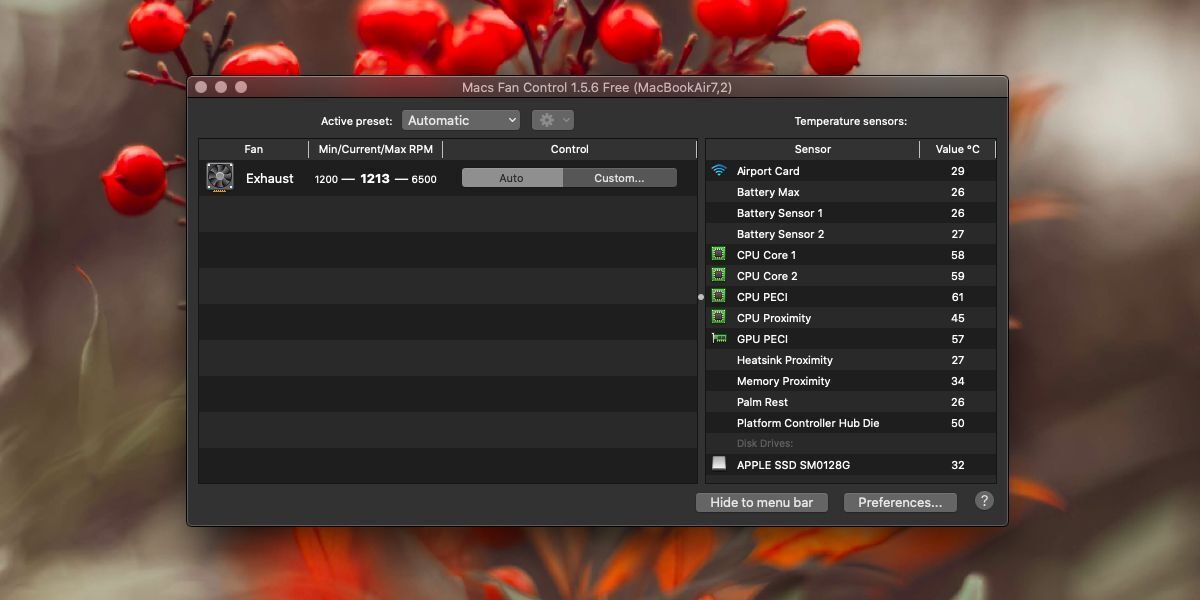Viewport: 1200px width, 600px height.
Task: Click the CPU PECI processor icon
Action: click(x=718, y=296)
